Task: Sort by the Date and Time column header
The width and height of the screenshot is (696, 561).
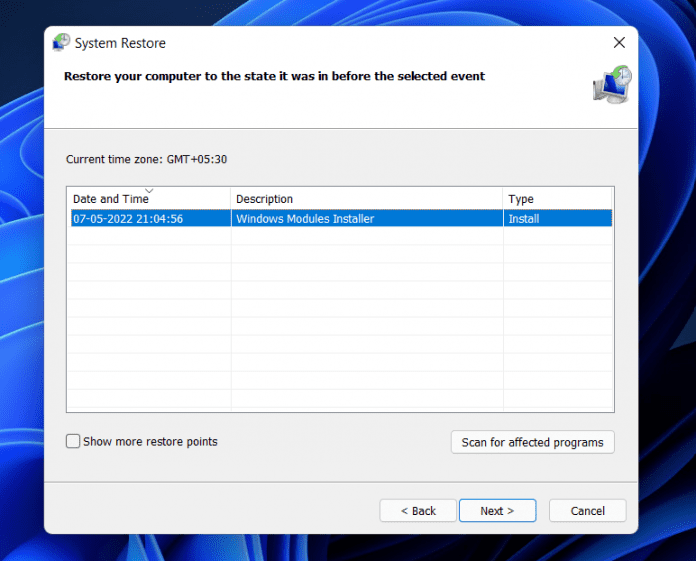Action: [110, 199]
